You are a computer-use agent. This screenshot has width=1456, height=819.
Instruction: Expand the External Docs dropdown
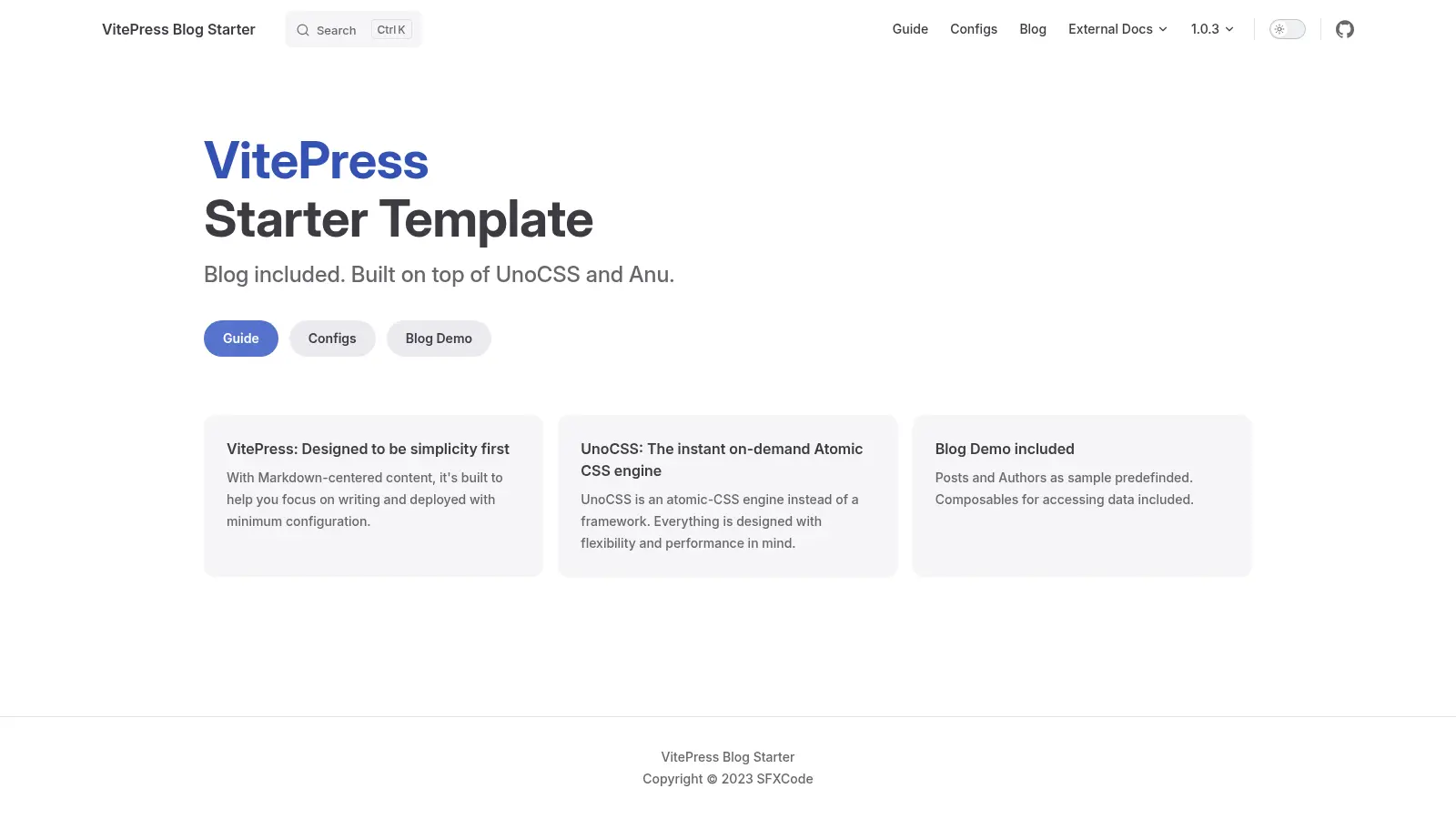pyautogui.click(x=1117, y=29)
